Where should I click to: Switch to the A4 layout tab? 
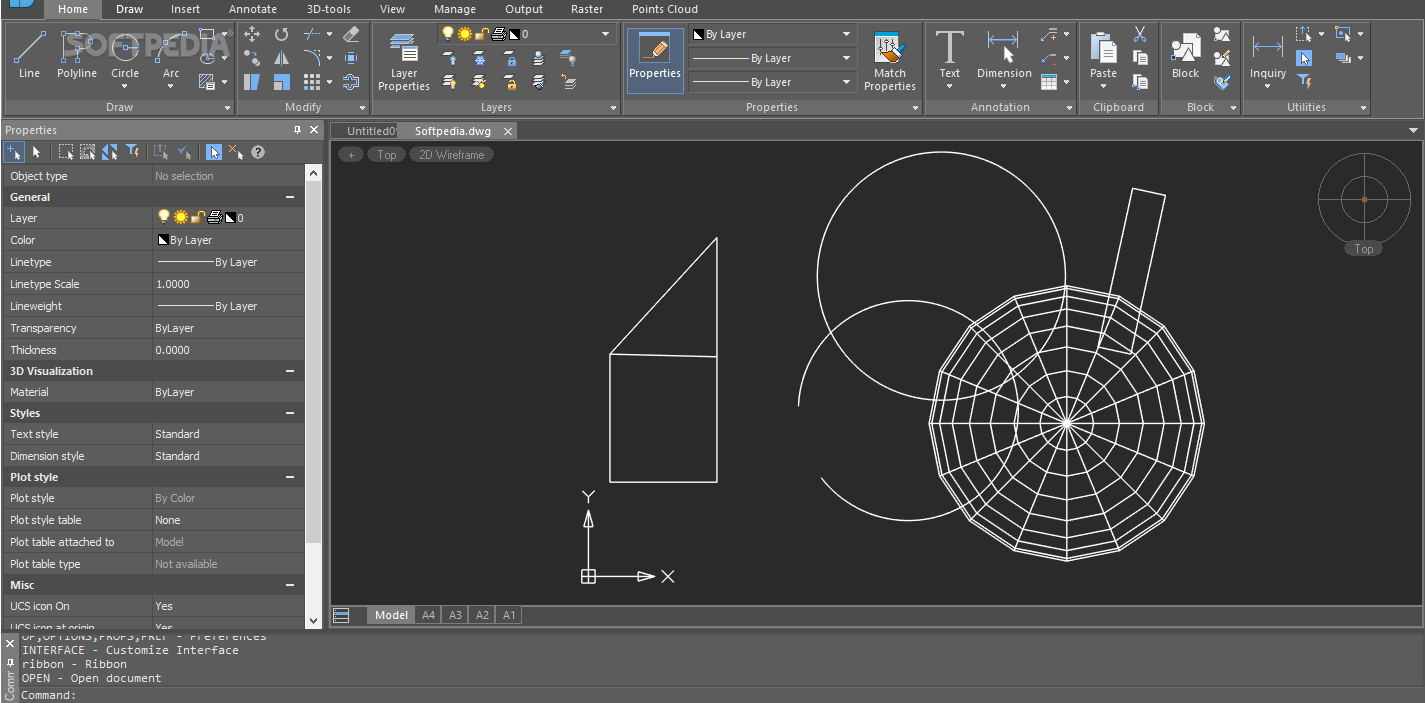[x=428, y=615]
